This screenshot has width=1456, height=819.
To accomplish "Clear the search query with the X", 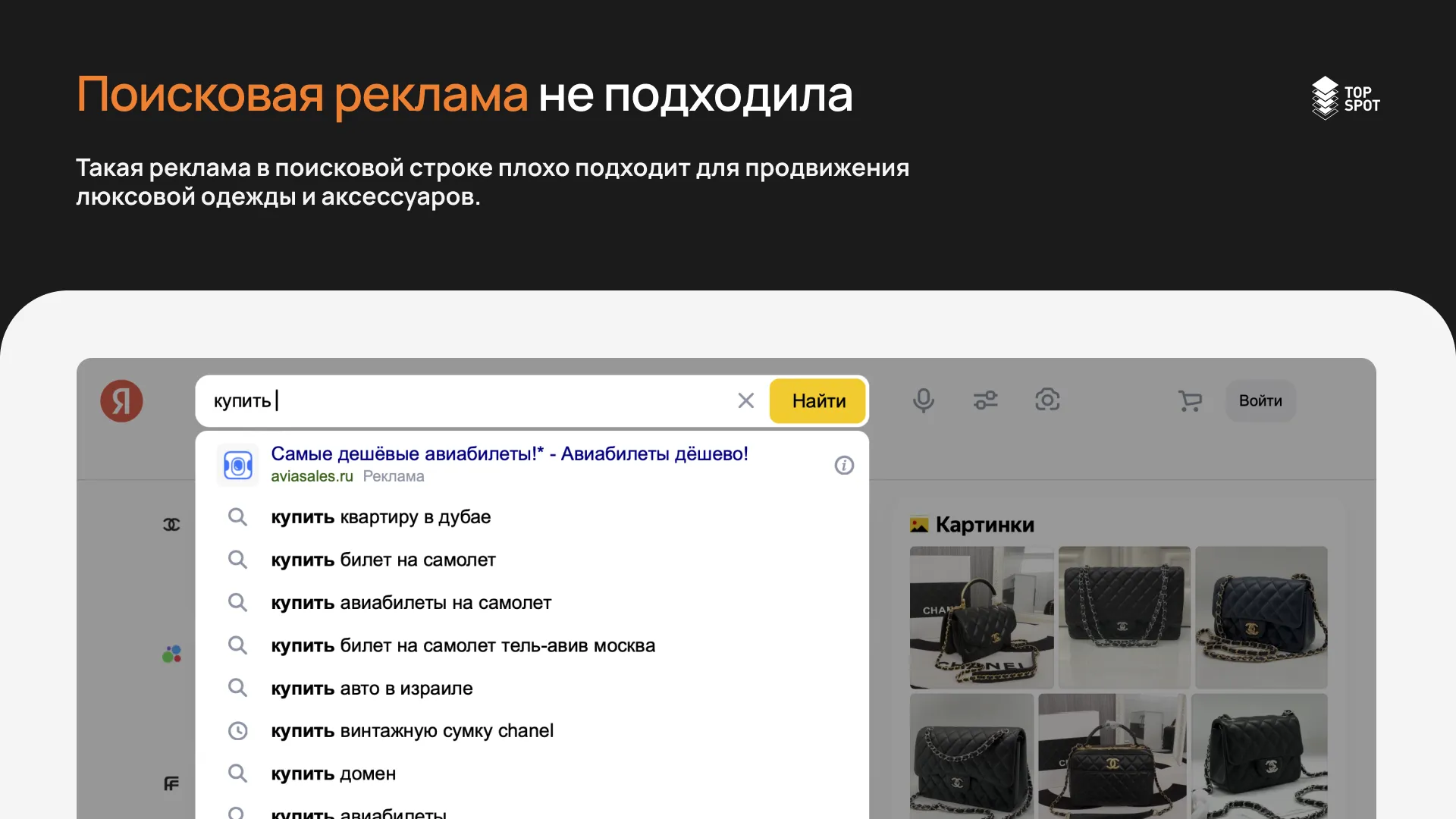I will [745, 400].
